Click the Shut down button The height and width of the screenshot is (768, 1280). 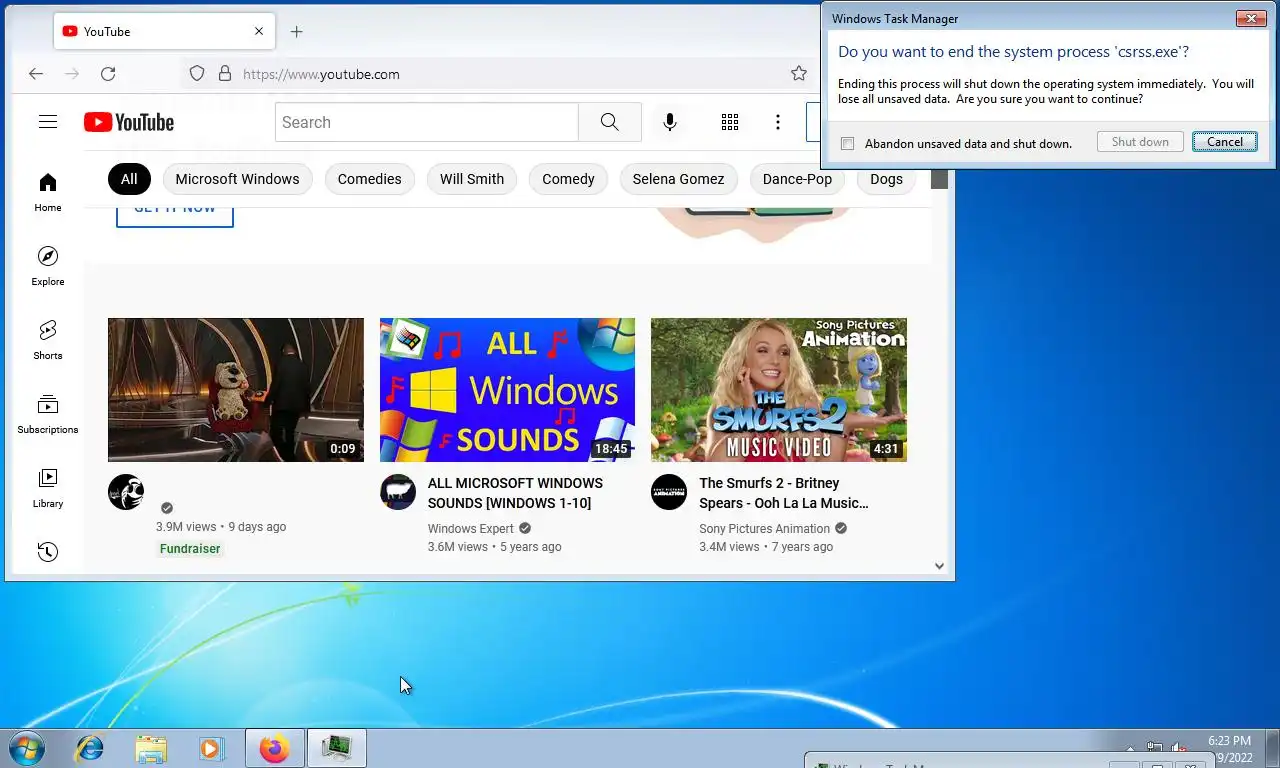point(1140,142)
